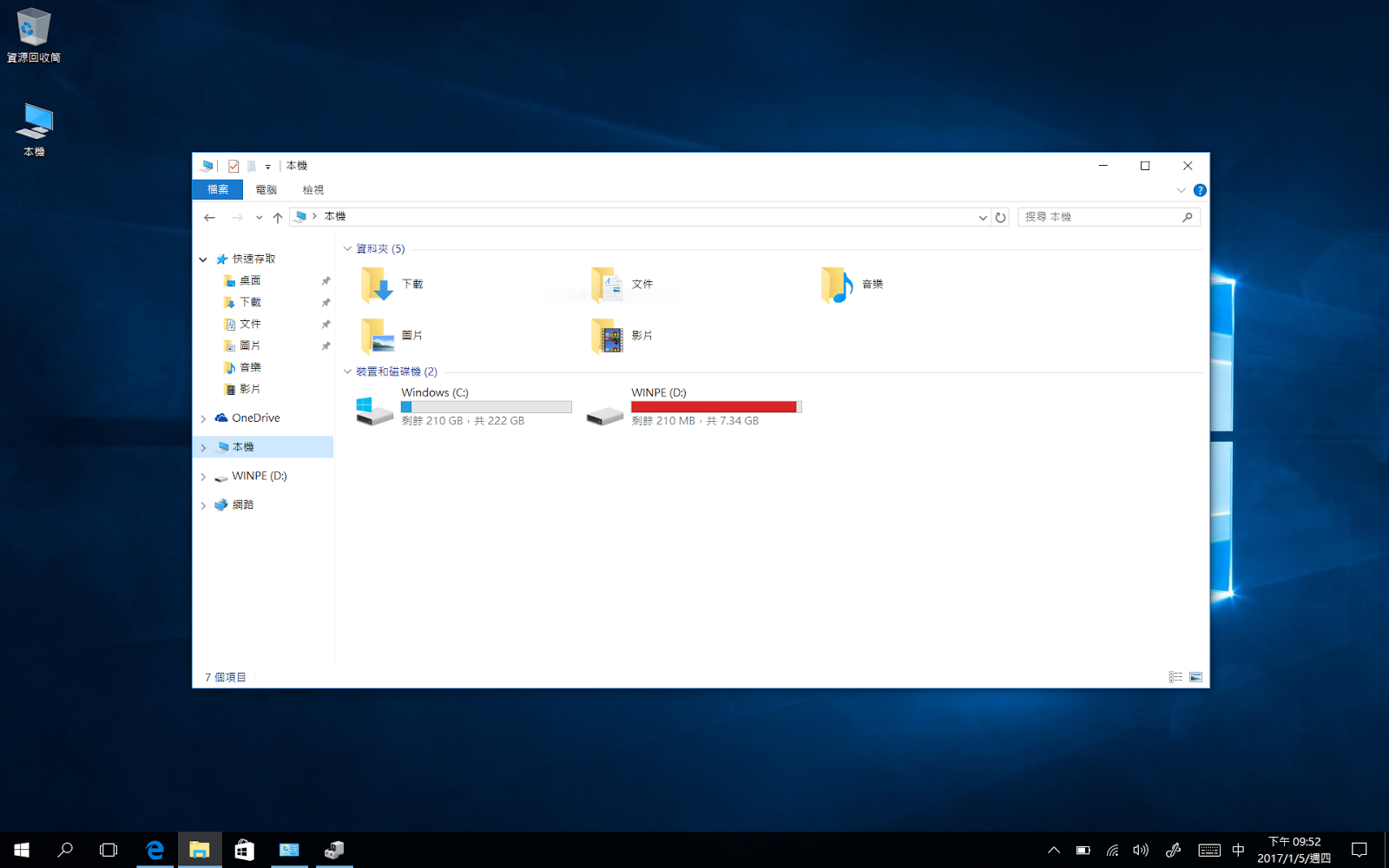Click the File Explorer taskbar button
Viewport: 1389px width, 868px height.
pos(200,850)
